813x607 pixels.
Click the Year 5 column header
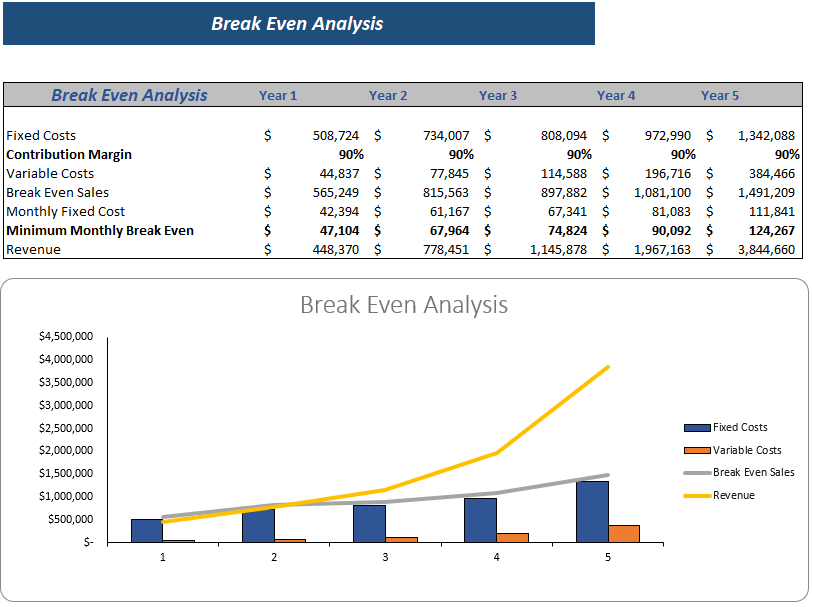tap(720, 95)
